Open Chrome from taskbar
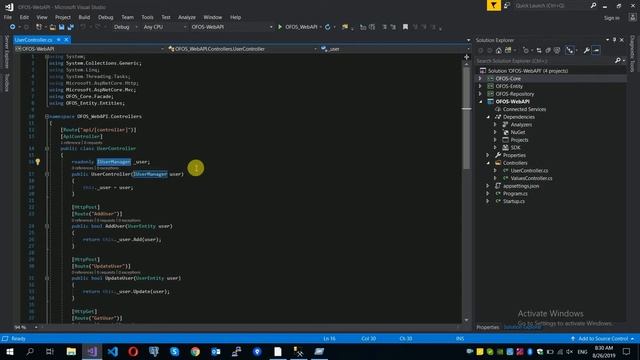This screenshot has height=360, width=640. pos(195,351)
